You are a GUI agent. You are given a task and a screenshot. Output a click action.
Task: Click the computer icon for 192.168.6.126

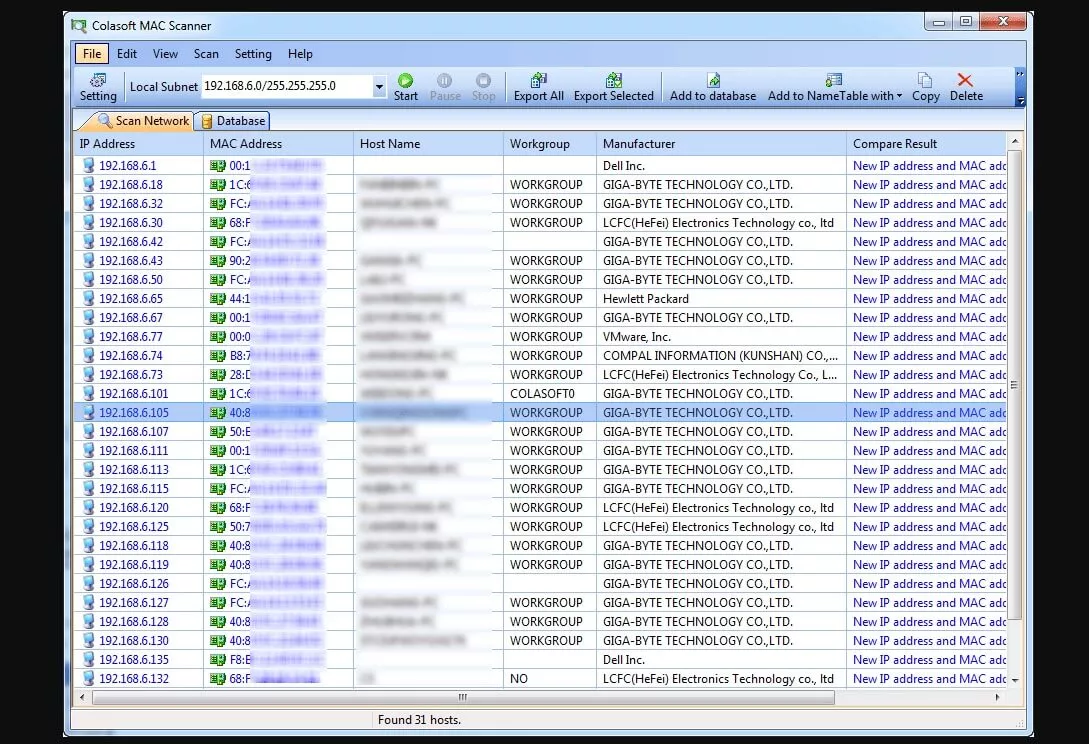coord(88,584)
